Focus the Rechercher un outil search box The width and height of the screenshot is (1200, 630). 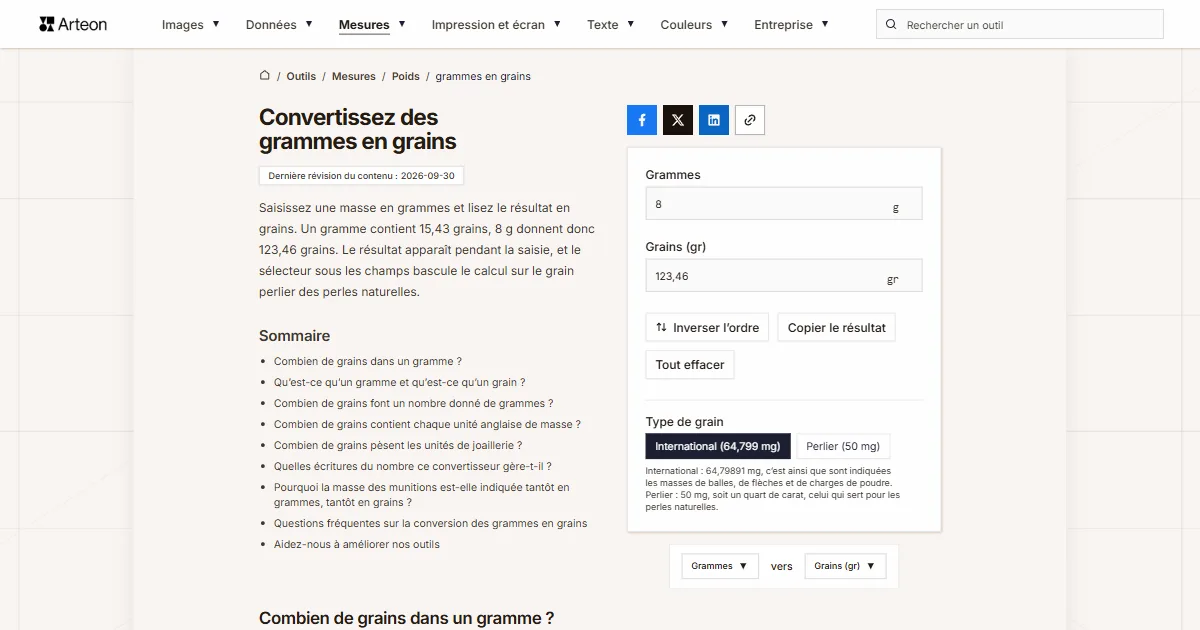[x=1020, y=25]
